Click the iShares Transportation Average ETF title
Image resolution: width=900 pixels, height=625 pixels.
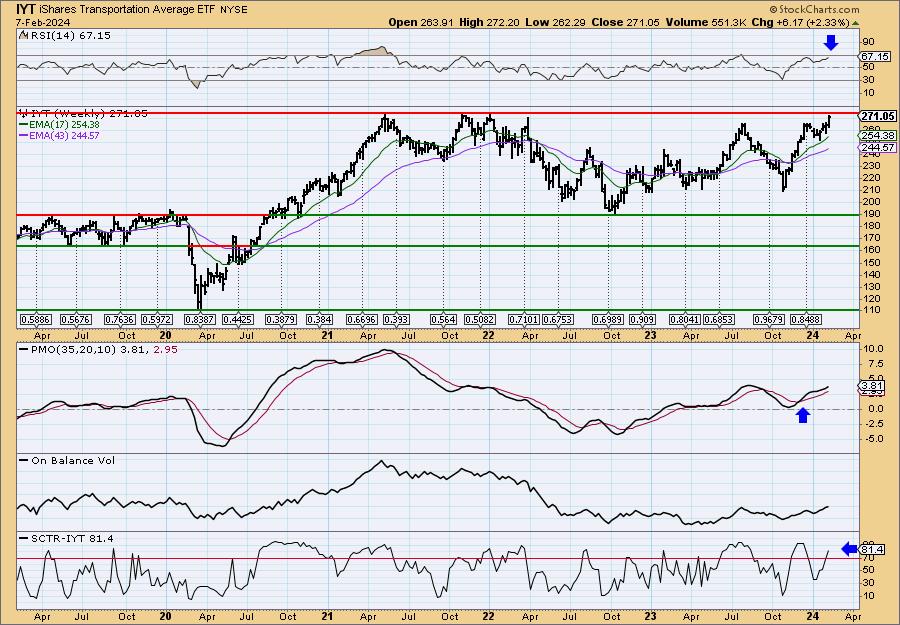tap(126, 9)
